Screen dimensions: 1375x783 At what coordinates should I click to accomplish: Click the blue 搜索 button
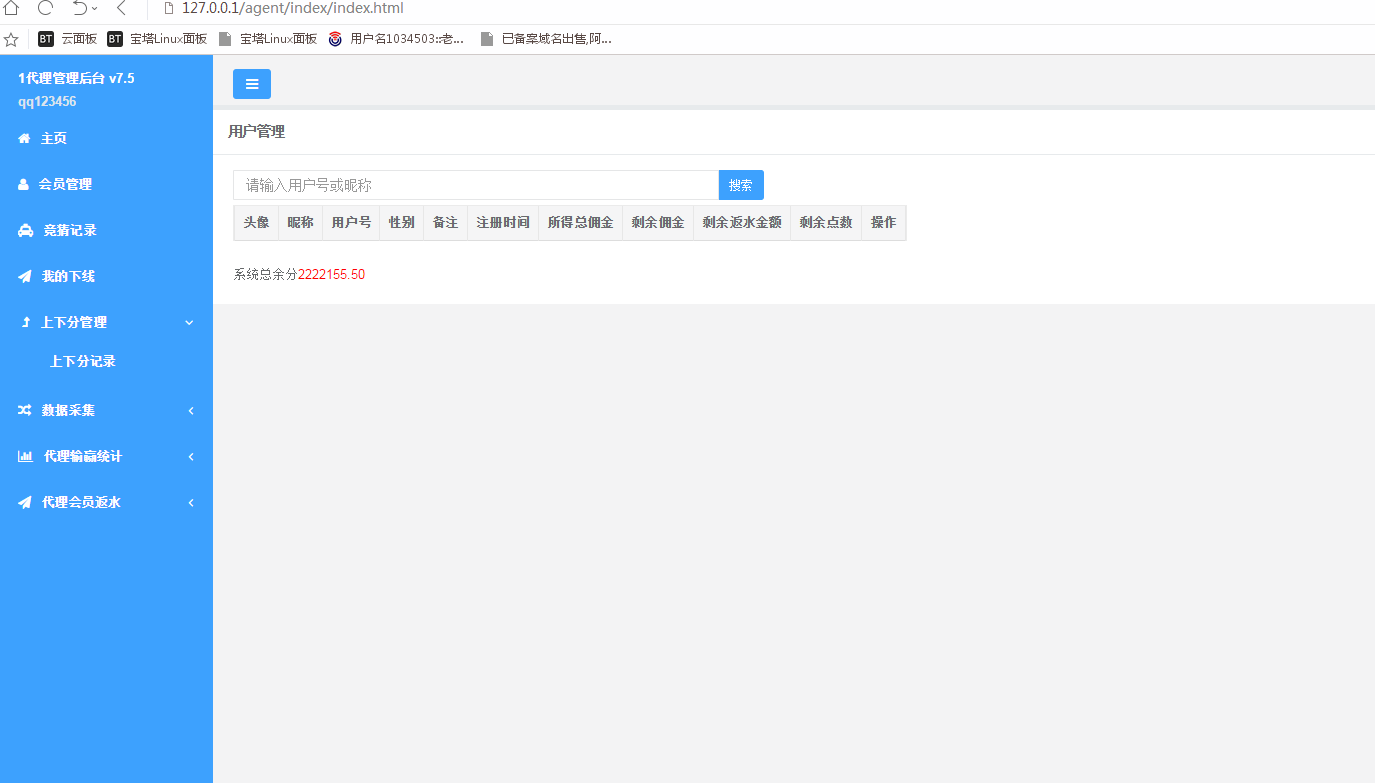point(741,185)
